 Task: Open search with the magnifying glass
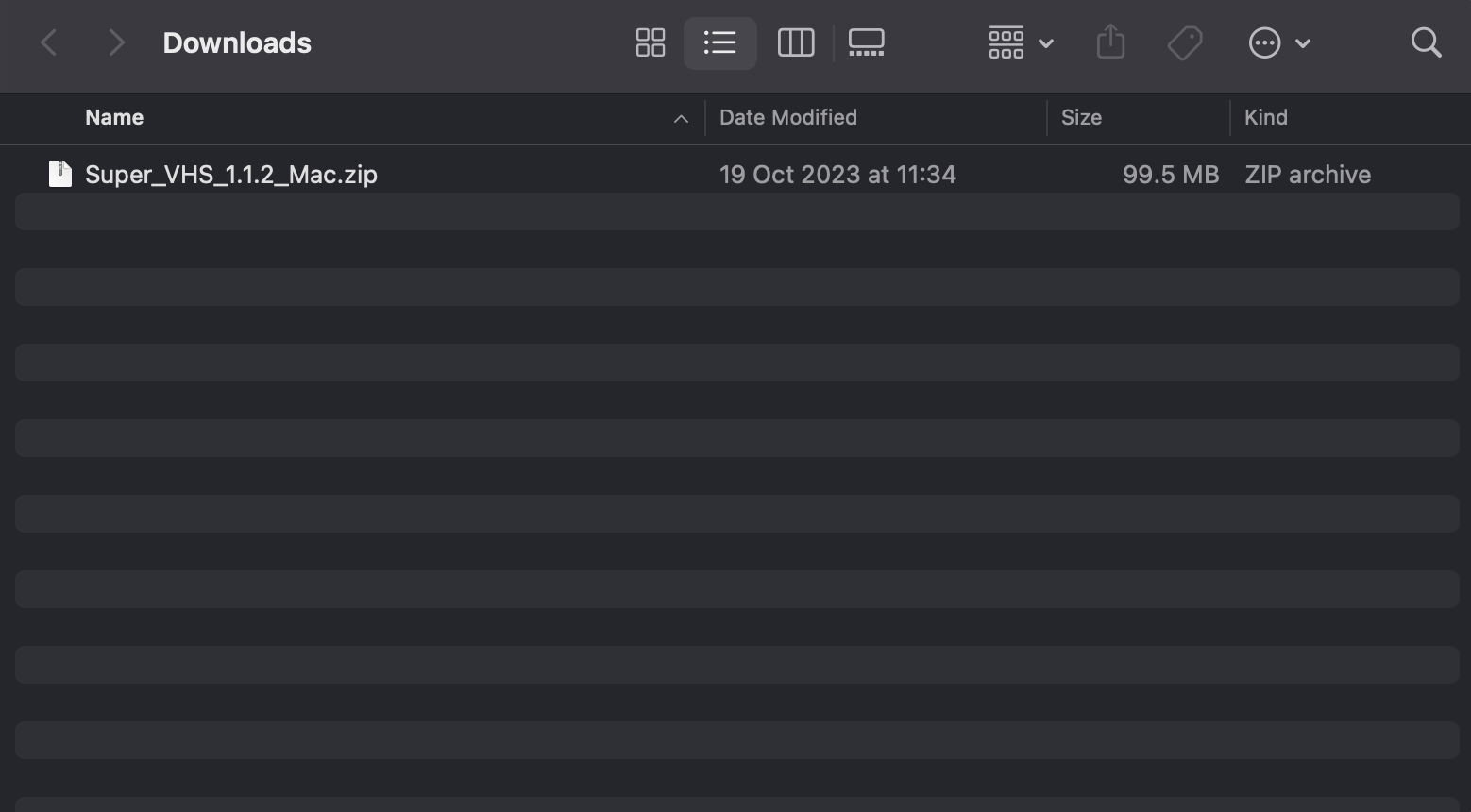pos(1425,42)
